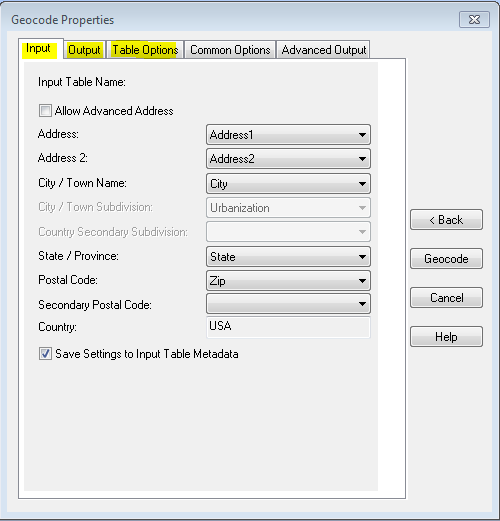Open the Secondary Postal Code dropdown
500x521 pixels.
(x=288, y=304)
